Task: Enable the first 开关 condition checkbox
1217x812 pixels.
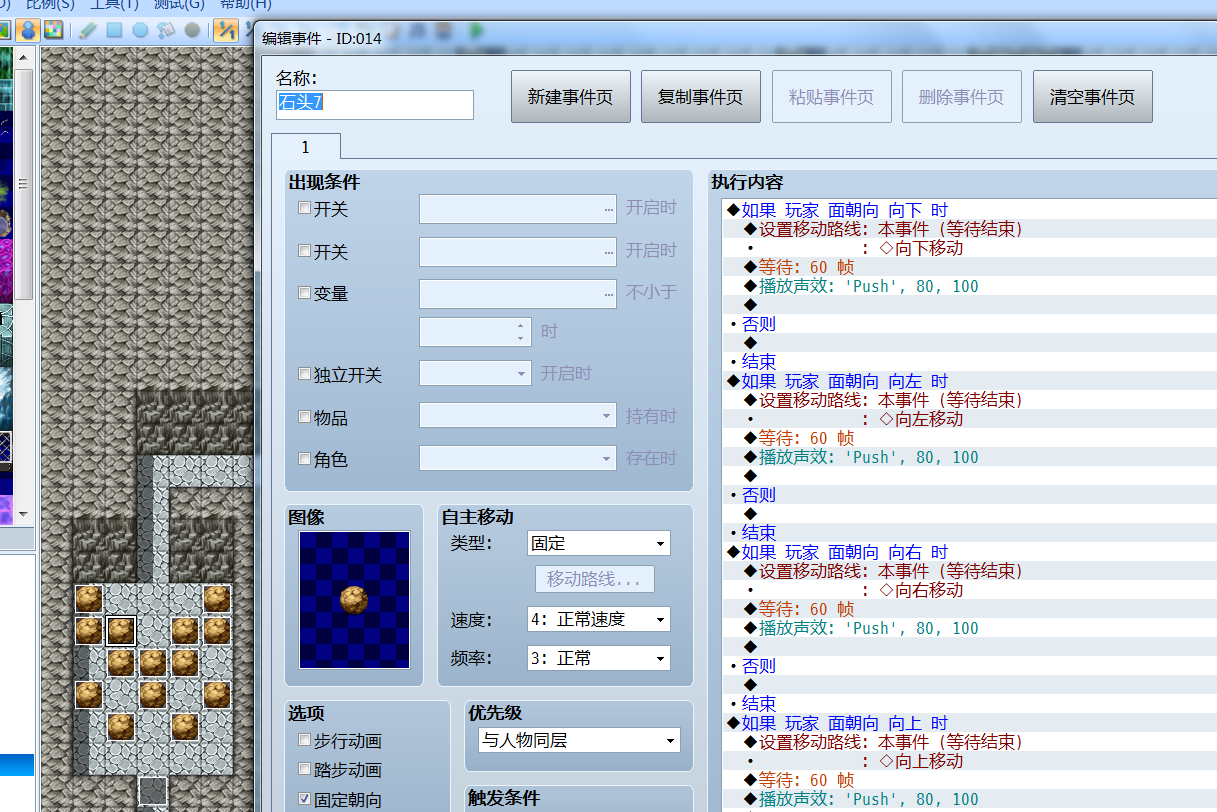Action: coord(304,208)
